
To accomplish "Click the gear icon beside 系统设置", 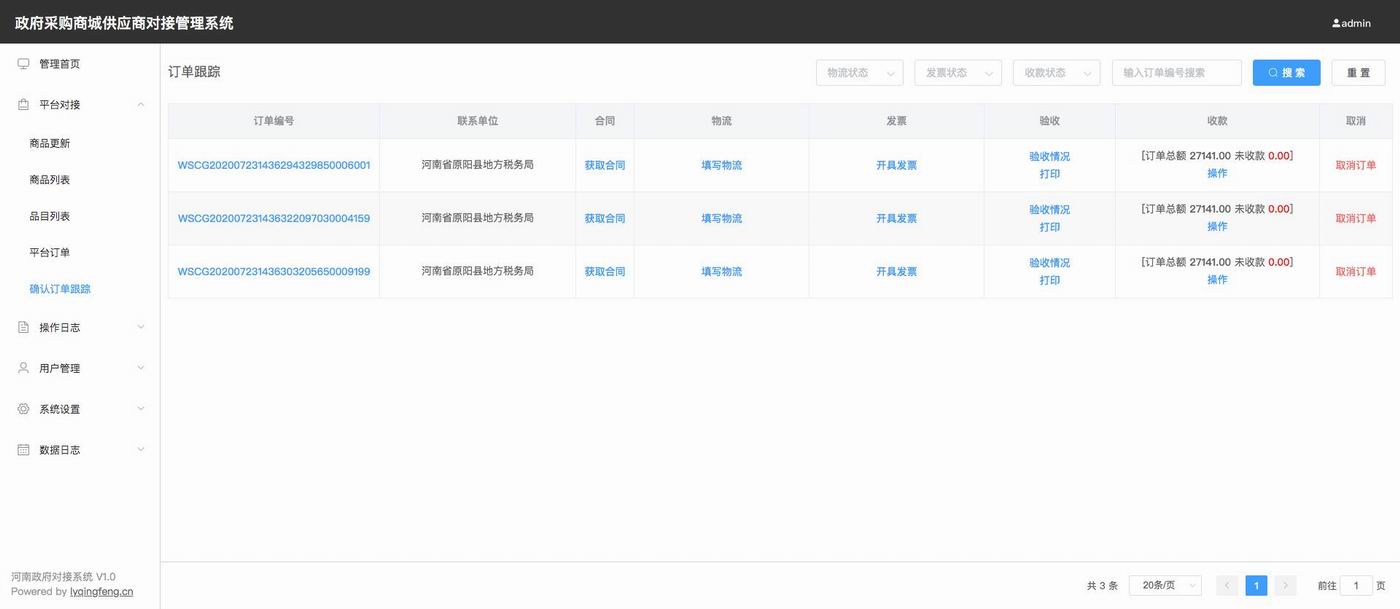I will click(23, 409).
